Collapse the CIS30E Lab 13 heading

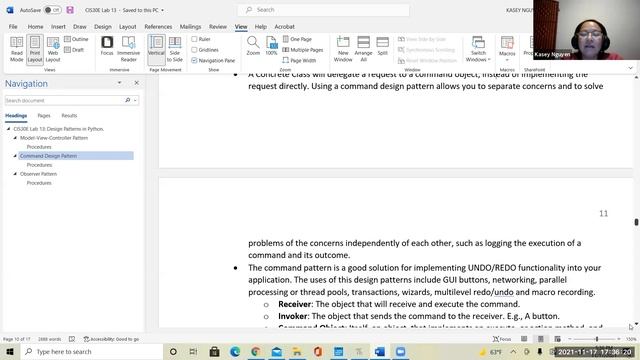coord(9,129)
